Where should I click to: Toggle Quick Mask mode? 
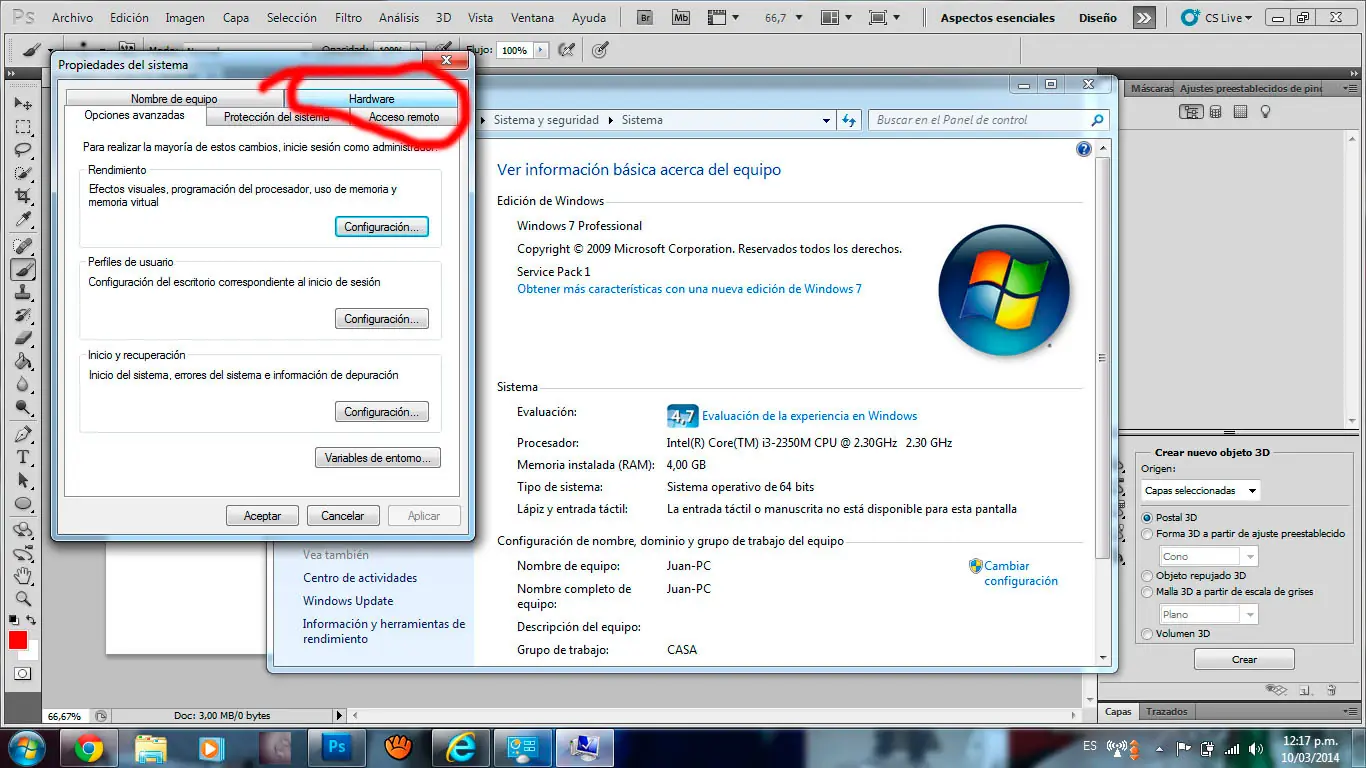22,674
